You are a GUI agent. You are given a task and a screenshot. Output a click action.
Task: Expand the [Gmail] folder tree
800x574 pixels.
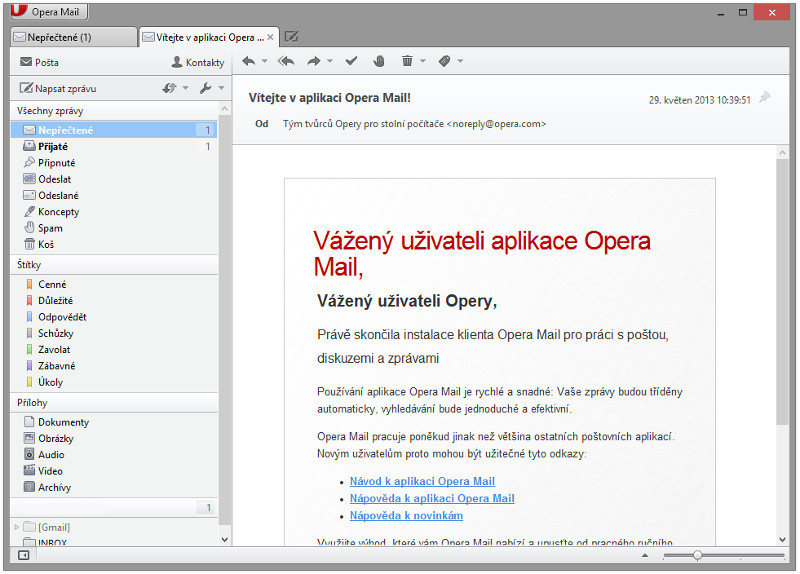(16, 527)
